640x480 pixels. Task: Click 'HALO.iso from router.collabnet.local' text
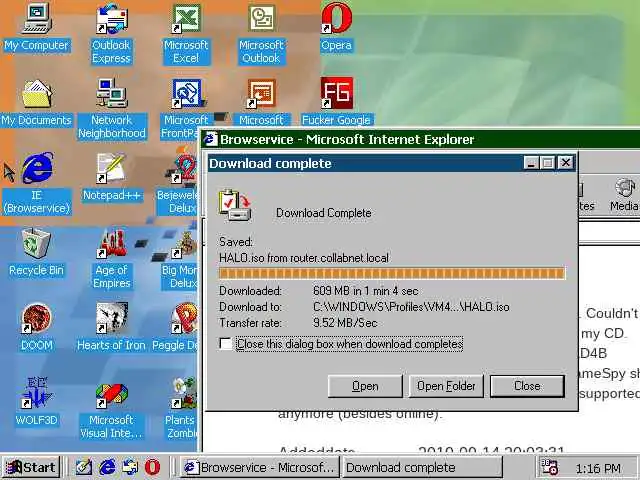304,258
